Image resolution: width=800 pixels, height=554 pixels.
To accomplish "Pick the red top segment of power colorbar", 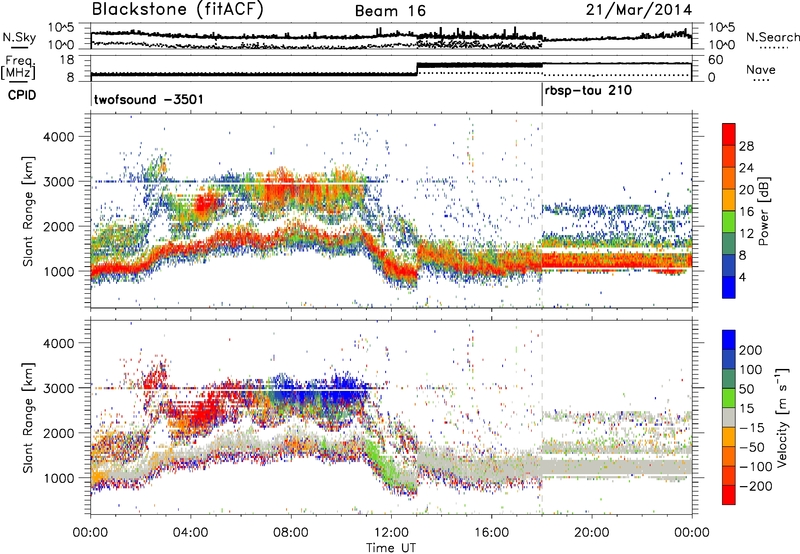I will [x=729, y=134].
